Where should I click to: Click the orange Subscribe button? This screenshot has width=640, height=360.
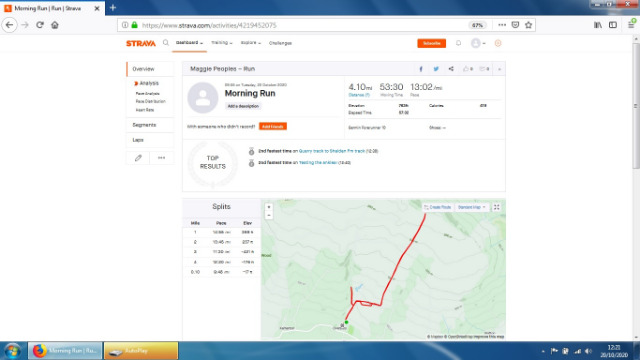pos(431,43)
